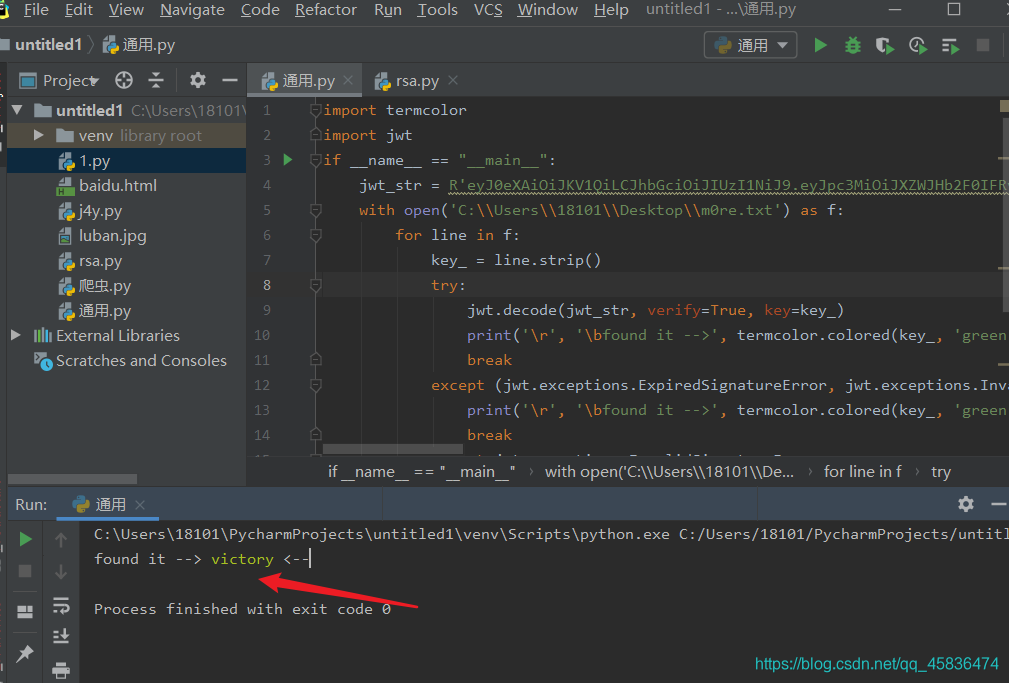Go down the stack trace arrow
1009x683 pixels.
[x=60, y=572]
